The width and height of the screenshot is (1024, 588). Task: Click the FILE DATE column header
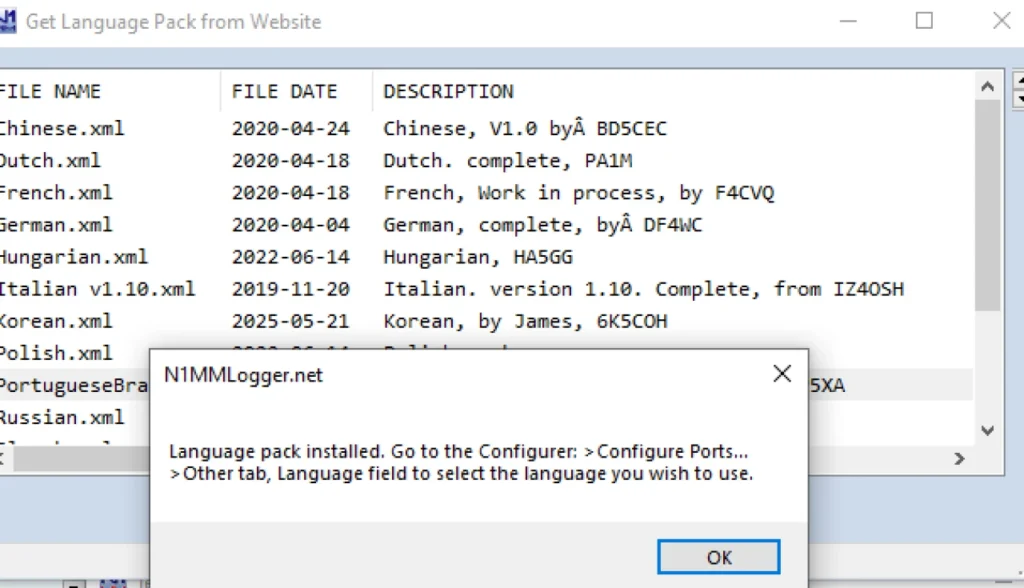coord(284,92)
